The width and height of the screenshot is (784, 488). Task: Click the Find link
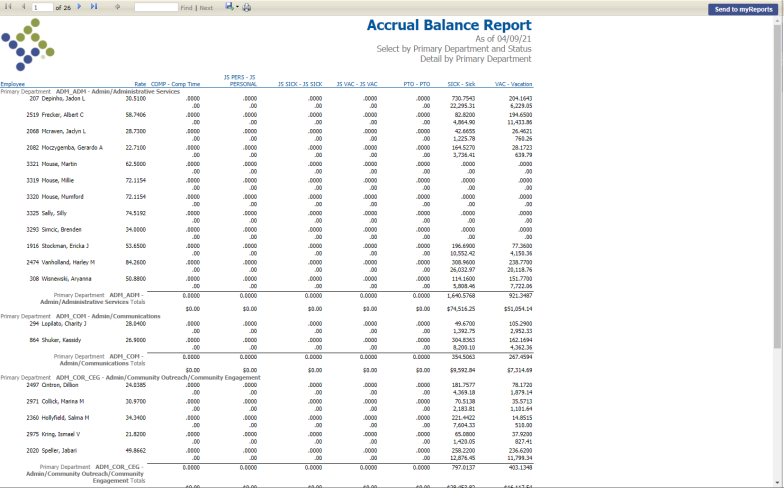coord(186,8)
